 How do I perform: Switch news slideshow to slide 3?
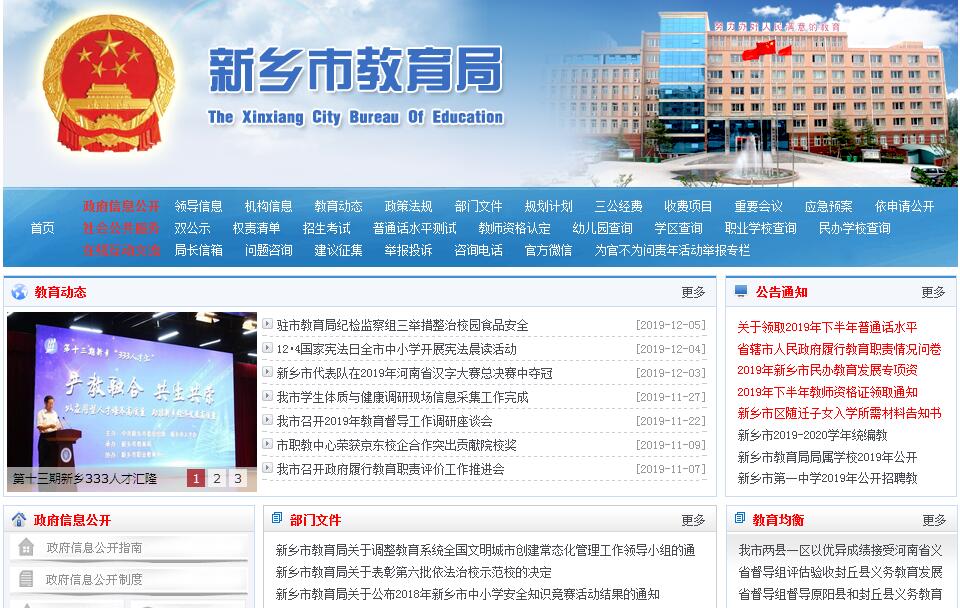238,478
